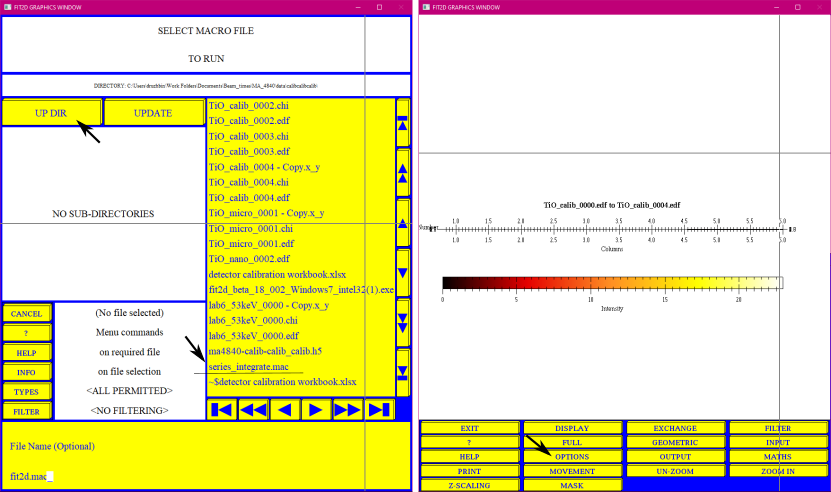Click the intensity color scale bar
The width and height of the screenshot is (831, 492).
(612, 283)
